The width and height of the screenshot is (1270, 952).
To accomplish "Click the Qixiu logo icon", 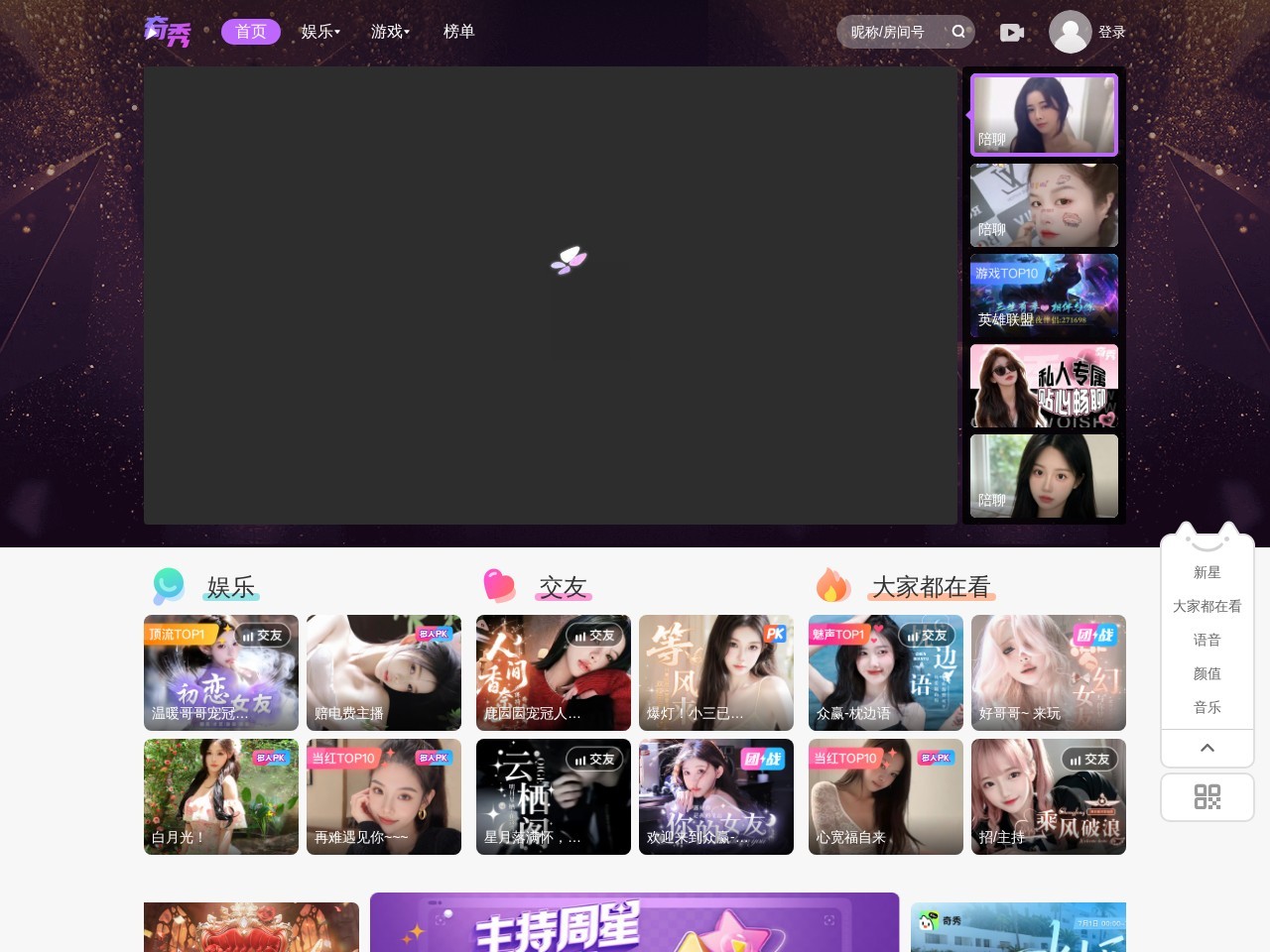I will (167, 32).
